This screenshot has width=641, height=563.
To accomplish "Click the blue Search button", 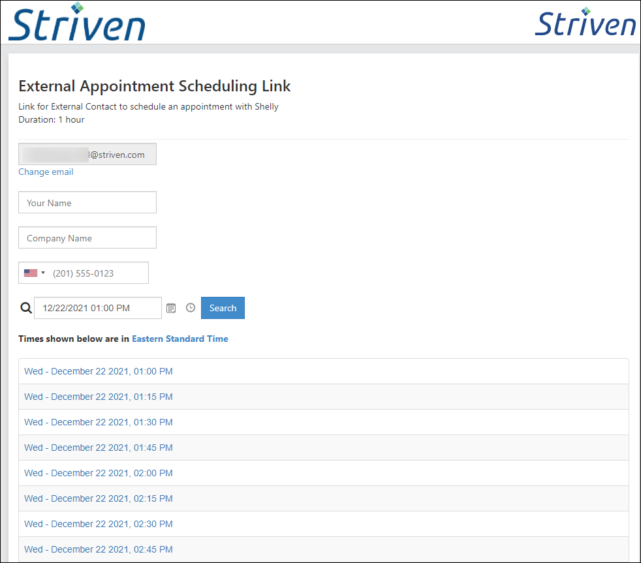I will click(223, 308).
